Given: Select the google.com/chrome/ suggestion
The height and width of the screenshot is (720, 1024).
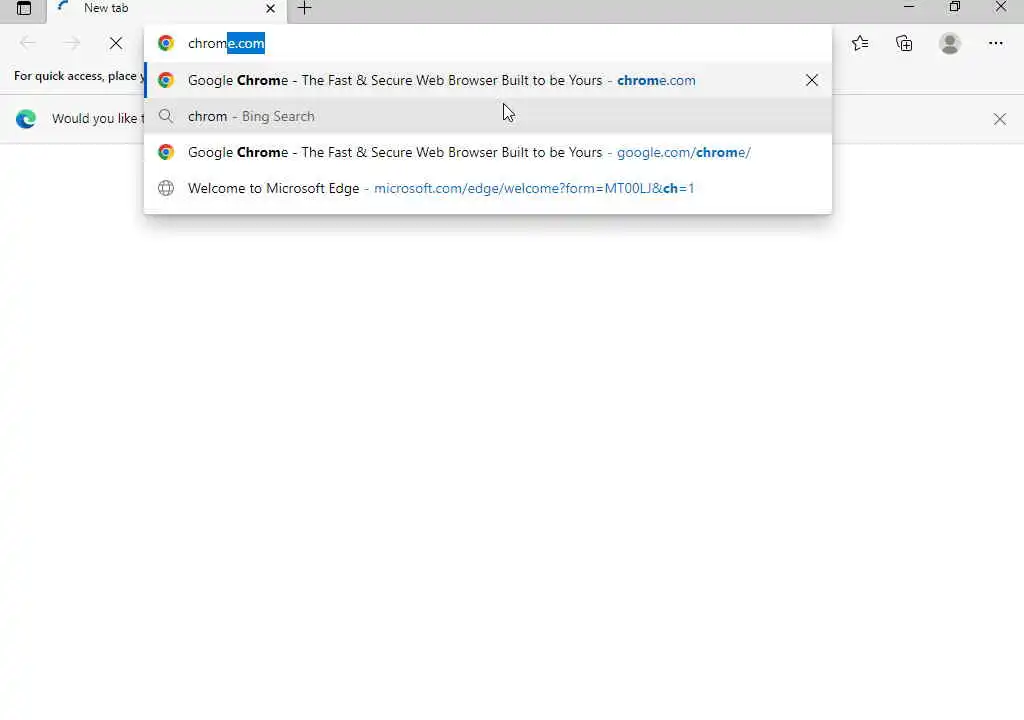Looking at the screenshot, I should [488, 152].
